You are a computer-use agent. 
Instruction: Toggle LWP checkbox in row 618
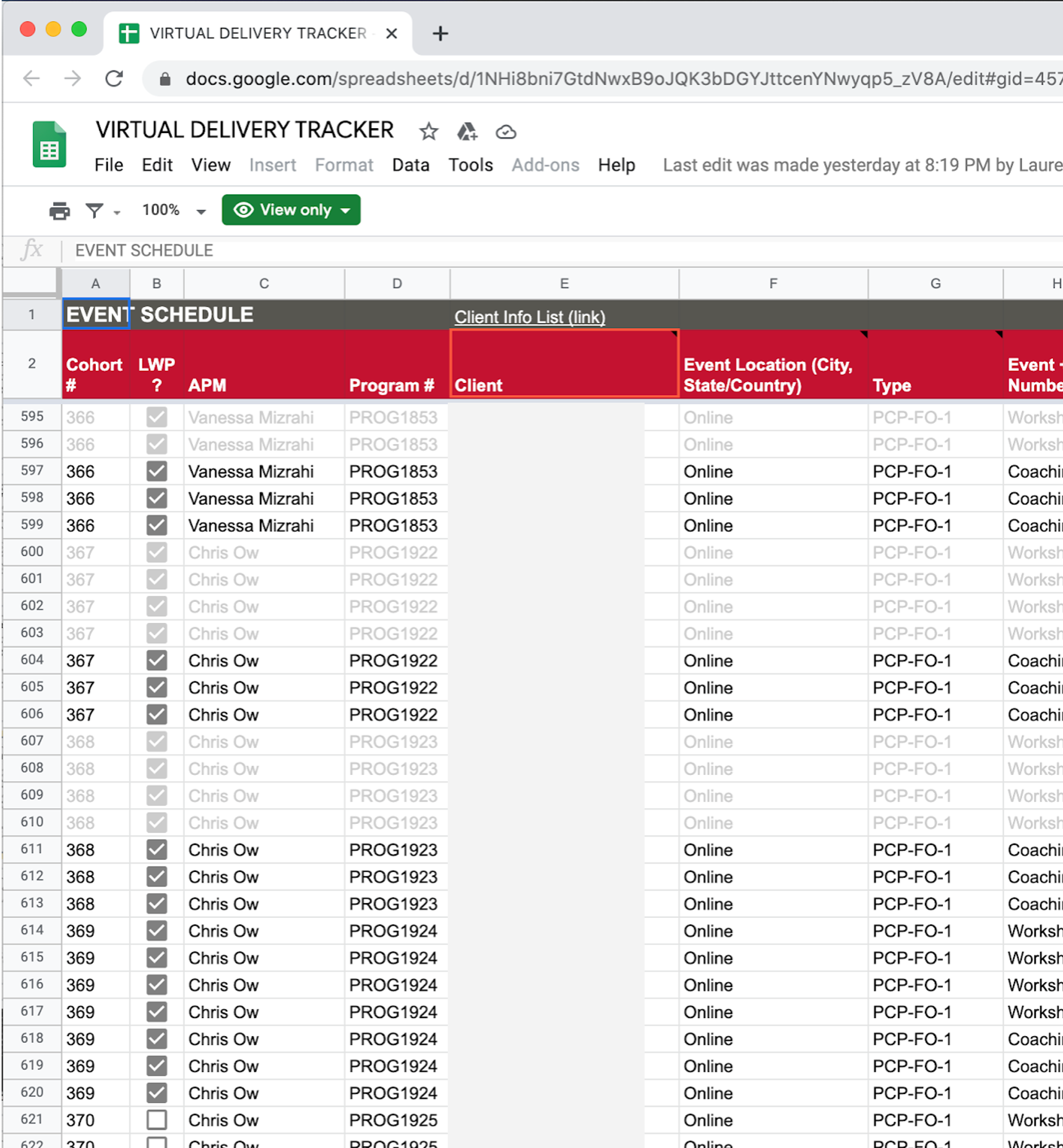coord(157,1039)
